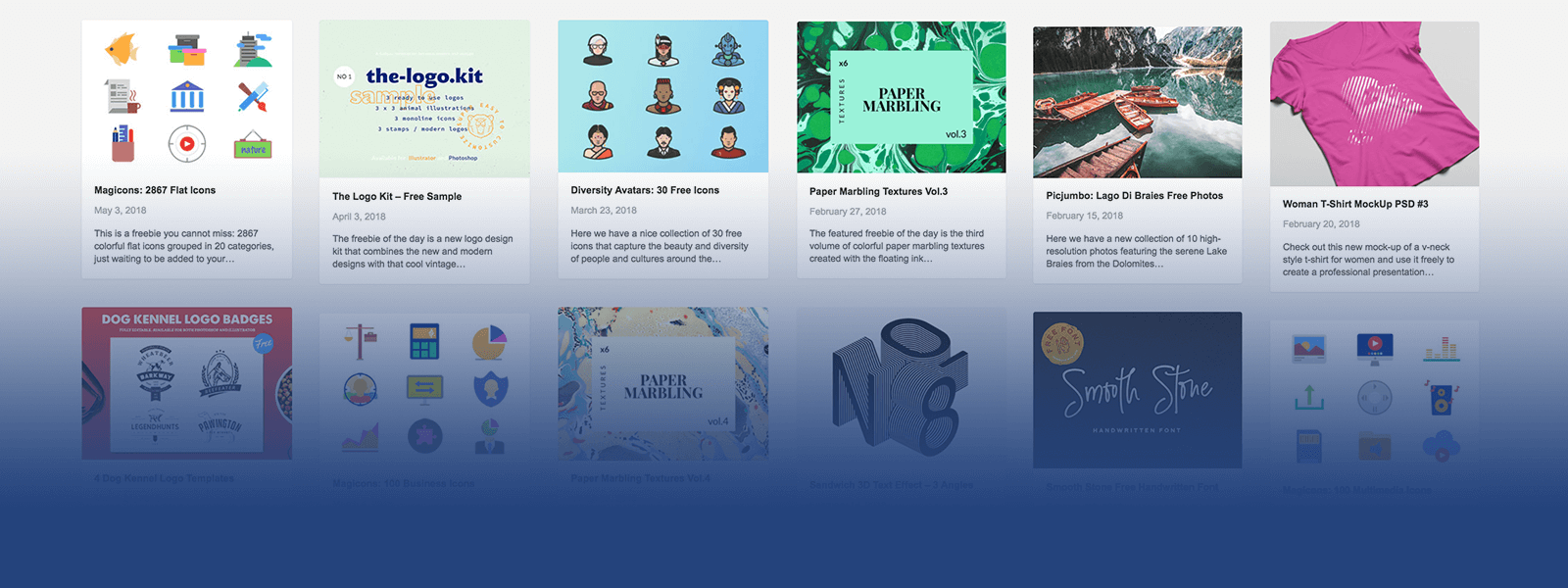This screenshot has width=1568, height=588.
Task: Click the green nature sign icon
Action: (x=253, y=145)
